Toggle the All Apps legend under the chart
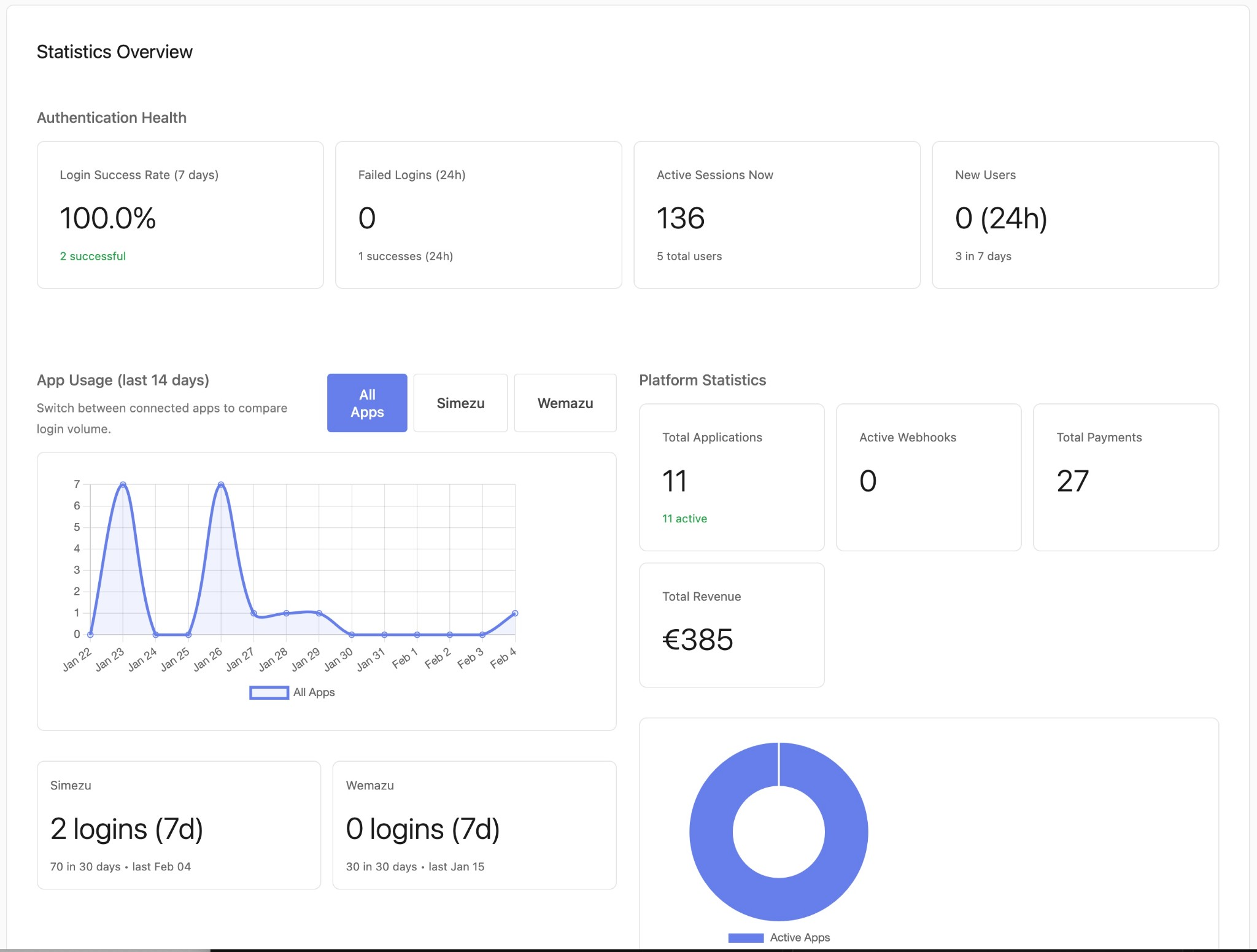Screen dimensions: 1257x952 pyautogui.click(x=292, y=692)
